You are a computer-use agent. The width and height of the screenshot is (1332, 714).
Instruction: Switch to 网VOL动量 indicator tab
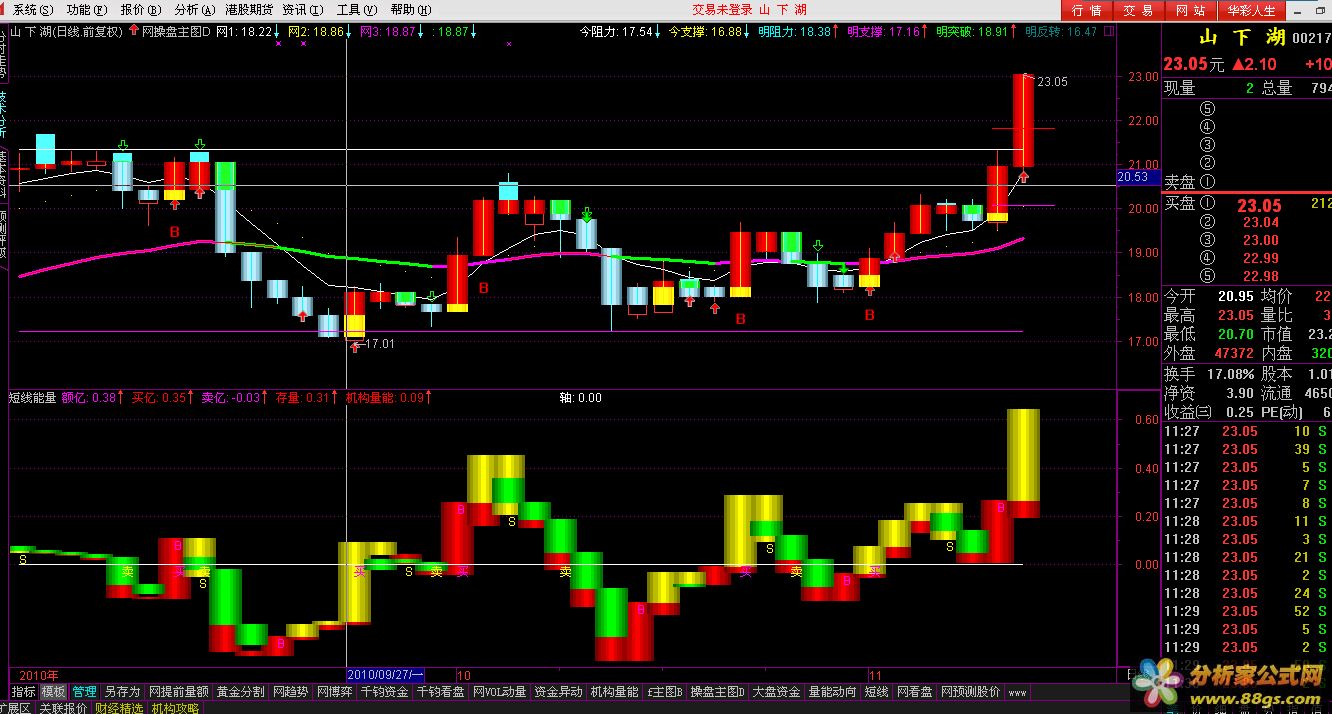point(499,691)
